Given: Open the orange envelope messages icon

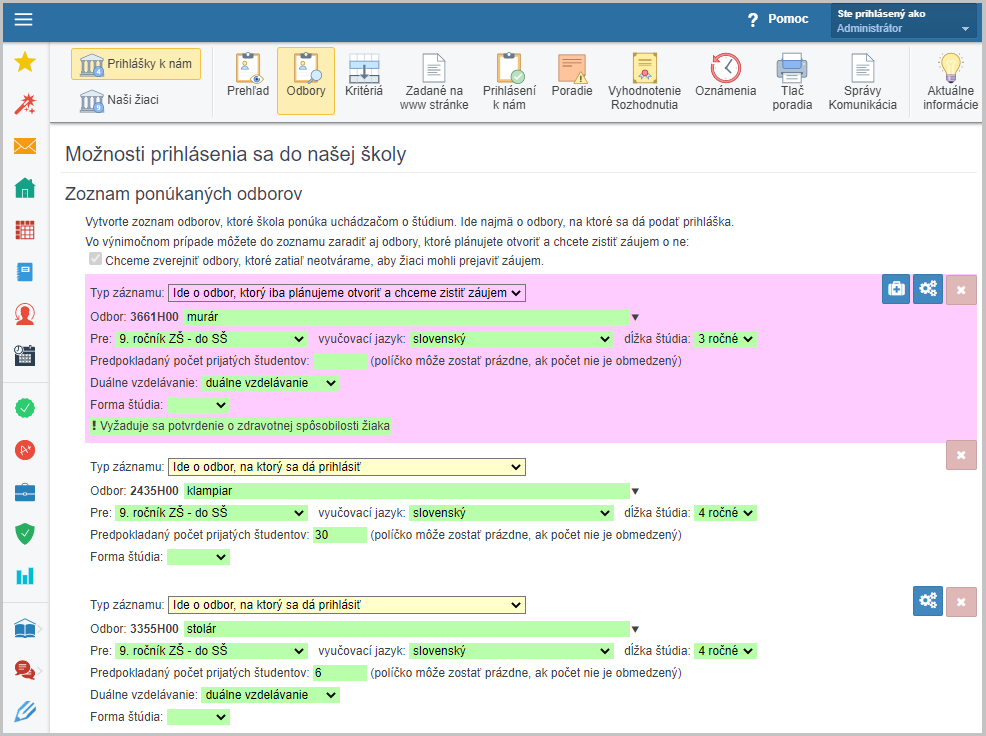Looking at the screenshot, I should click(25, 146).
